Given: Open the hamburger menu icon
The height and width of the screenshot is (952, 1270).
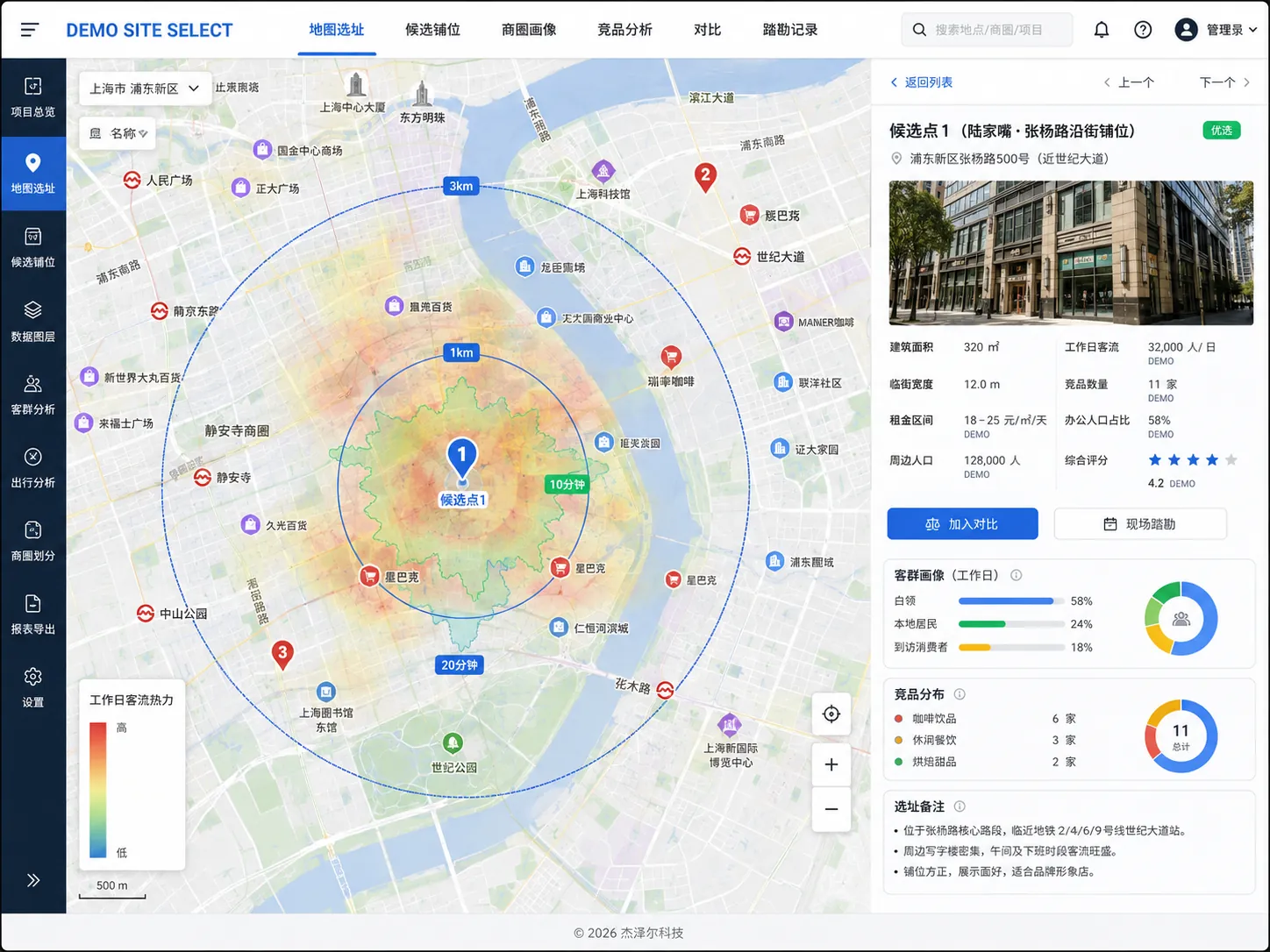Looking at the screenshot, I should [x=29, y=30].
